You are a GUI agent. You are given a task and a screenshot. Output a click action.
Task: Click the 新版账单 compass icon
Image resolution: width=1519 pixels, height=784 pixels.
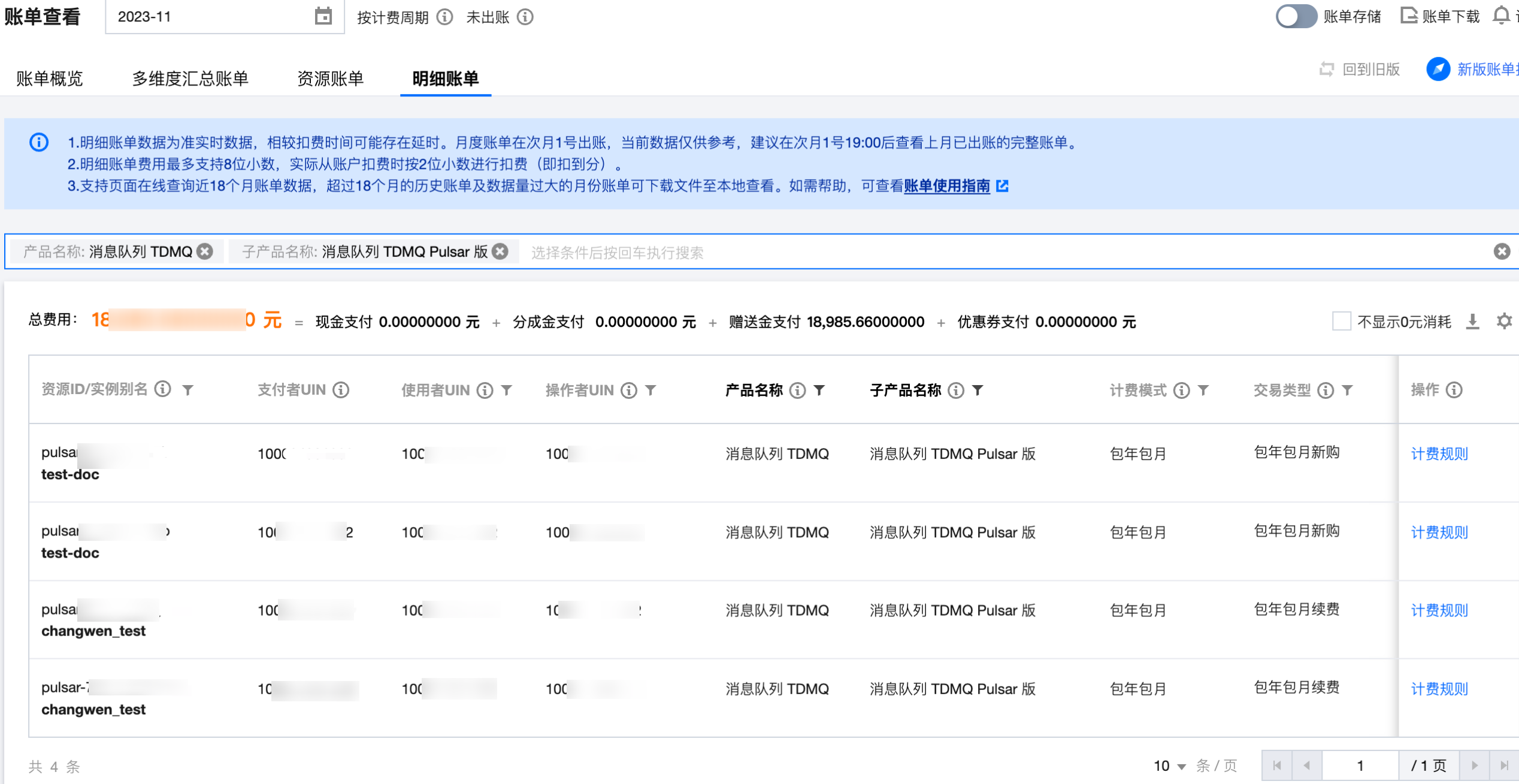pyautogui.click(x=1438, y=69)
